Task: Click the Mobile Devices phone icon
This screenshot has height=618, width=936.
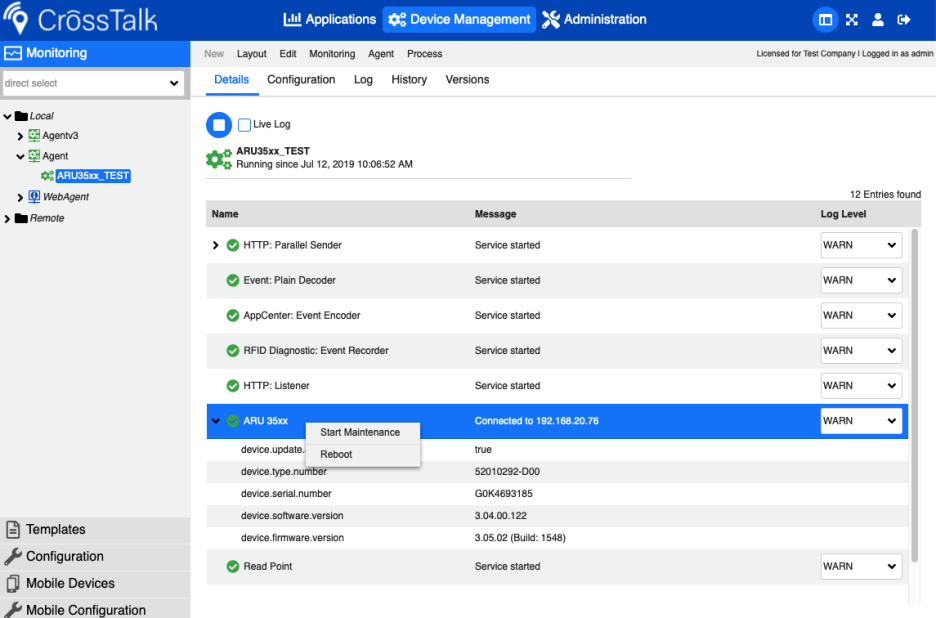Action: 13,583
